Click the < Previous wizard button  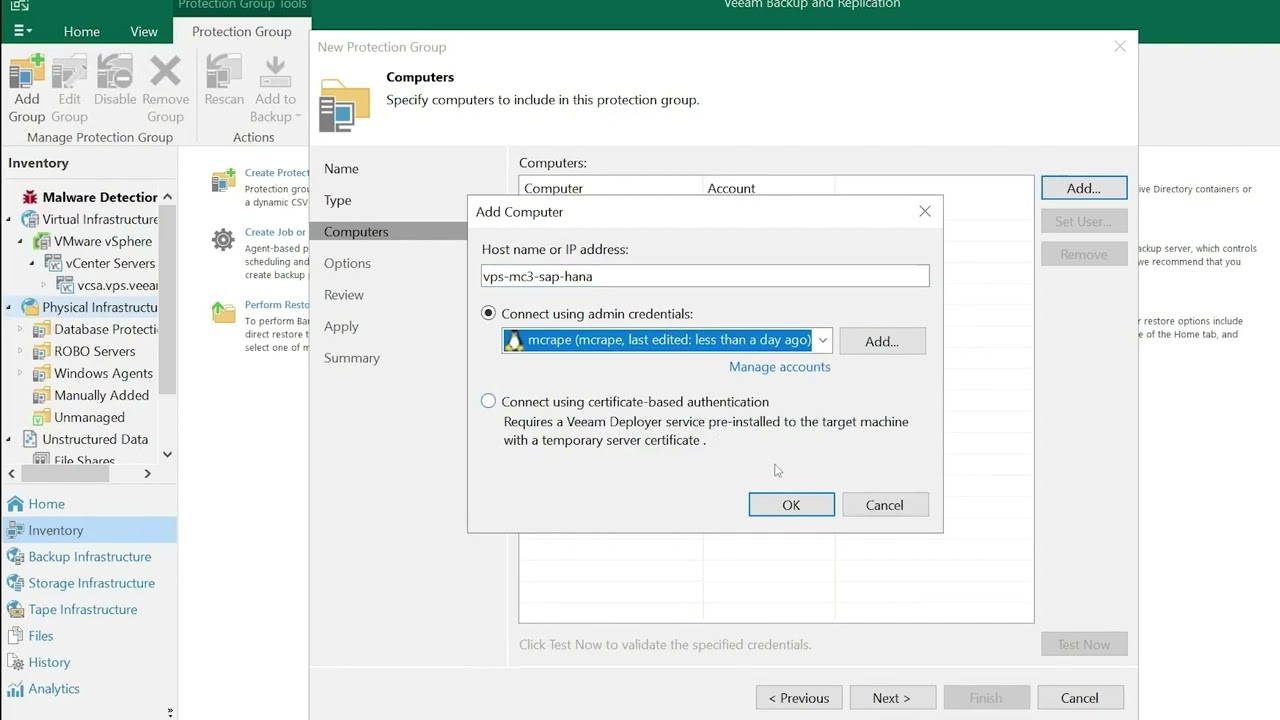pos(799,698)
